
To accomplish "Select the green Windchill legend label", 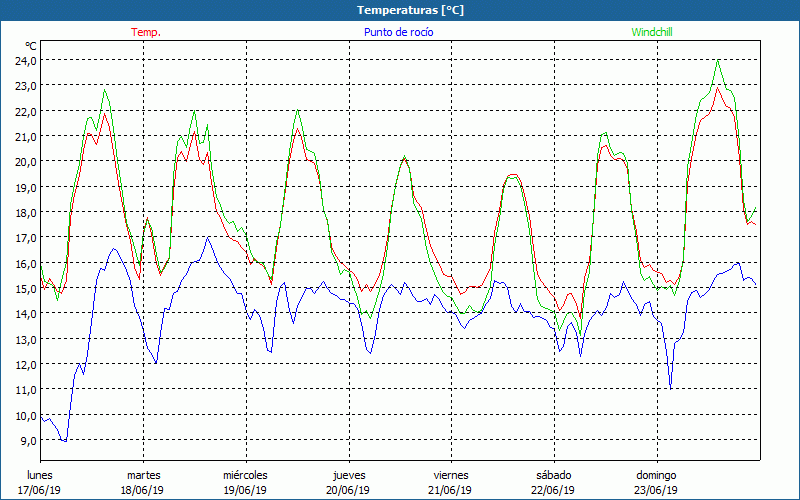I will (652, 32).
